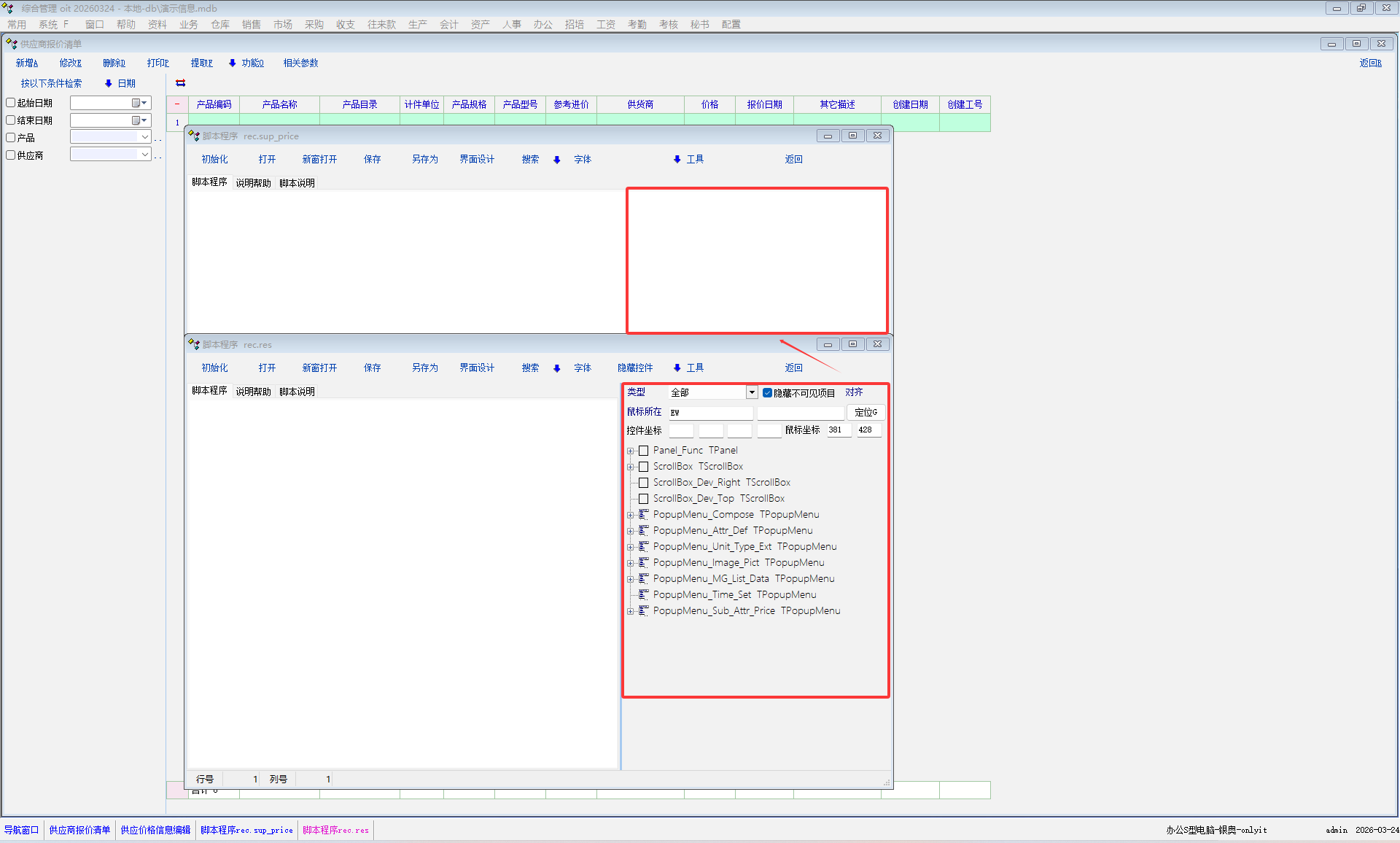Click the blue arrow beside 工具 in rec.res

pos(677,368)
